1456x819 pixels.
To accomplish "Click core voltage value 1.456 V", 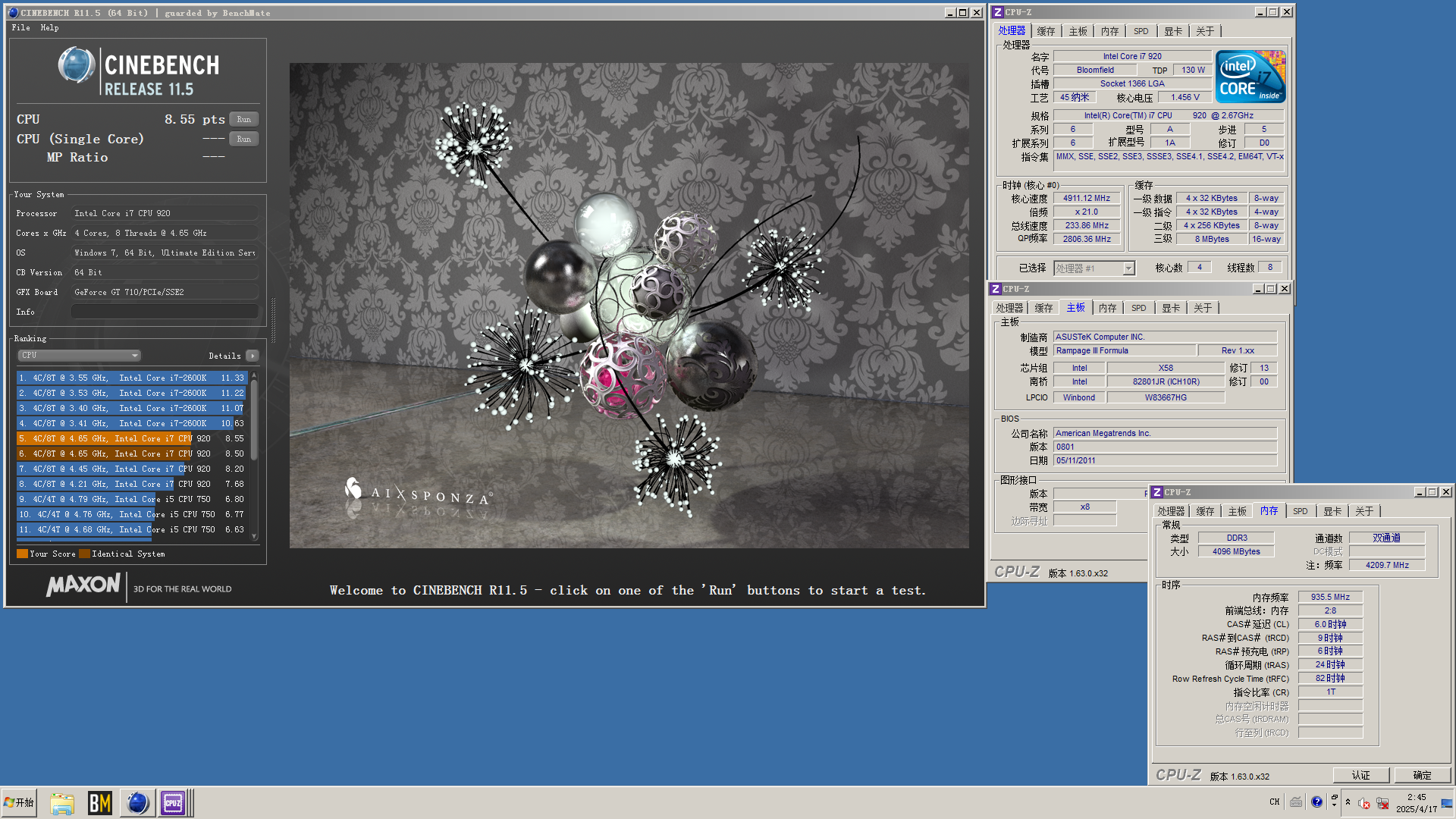I will (1185, 97).
